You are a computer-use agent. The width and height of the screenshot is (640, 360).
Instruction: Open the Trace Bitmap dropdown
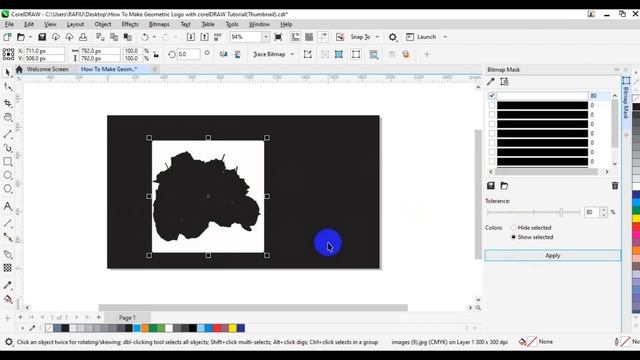point(292,54)
